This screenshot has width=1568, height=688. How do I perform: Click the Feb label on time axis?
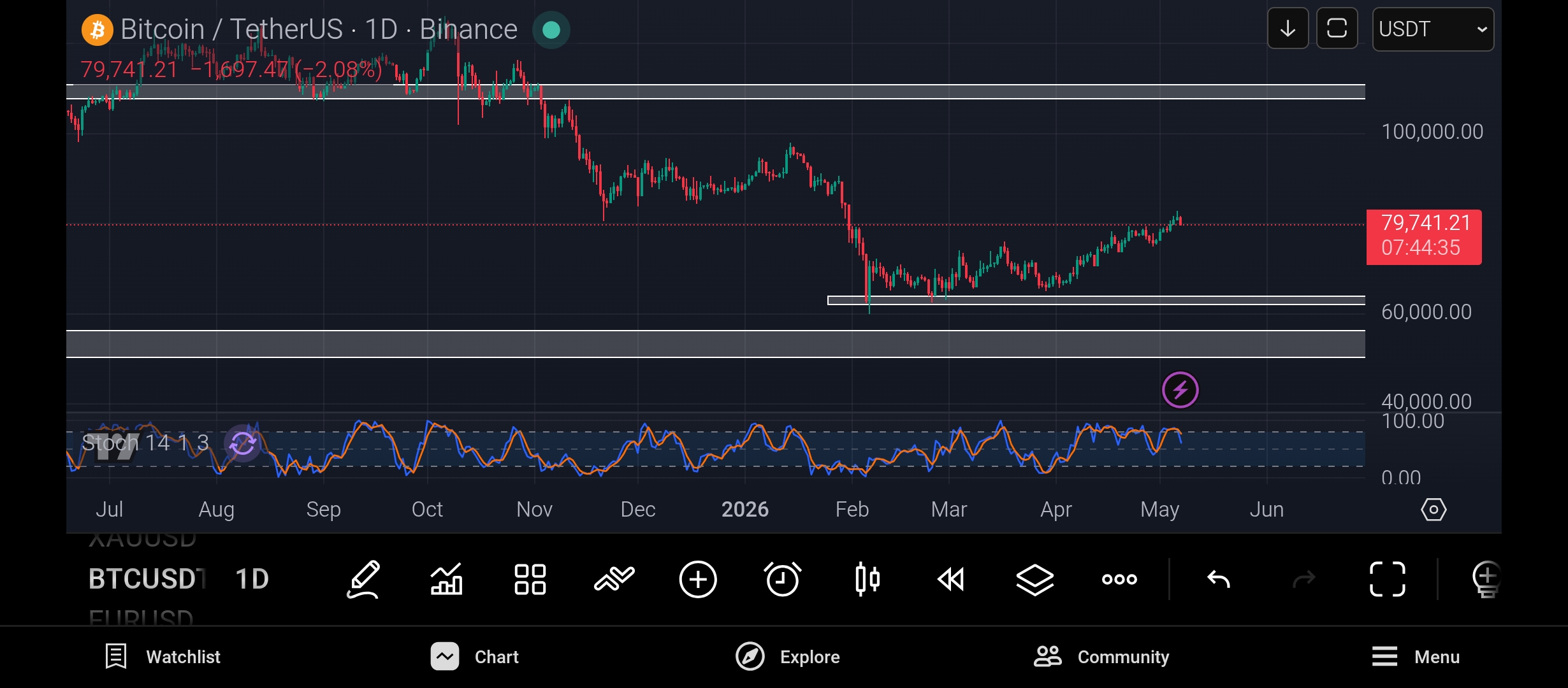coord(852,510)
